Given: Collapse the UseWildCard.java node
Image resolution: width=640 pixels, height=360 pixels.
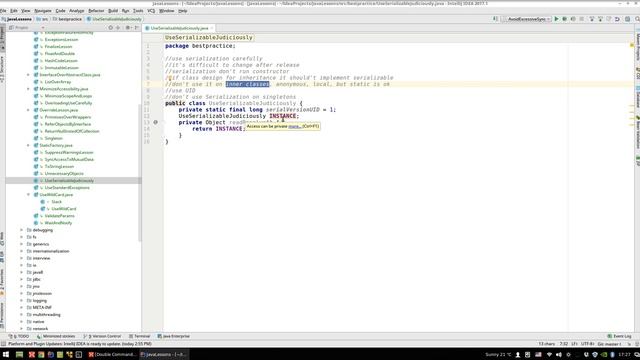Looking at the screenshot, I should [29, 195].
